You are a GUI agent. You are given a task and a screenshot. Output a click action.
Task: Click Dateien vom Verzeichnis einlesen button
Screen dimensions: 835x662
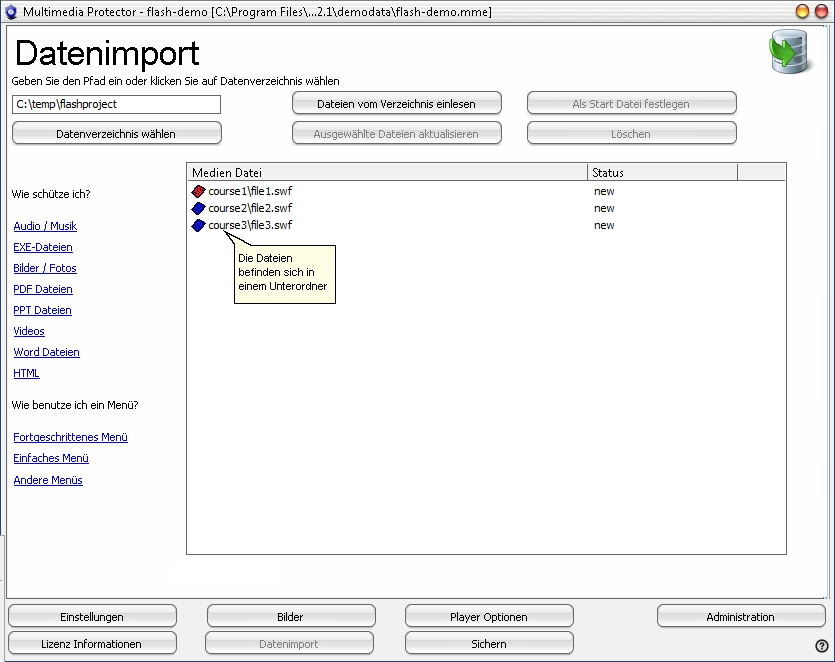396,104
